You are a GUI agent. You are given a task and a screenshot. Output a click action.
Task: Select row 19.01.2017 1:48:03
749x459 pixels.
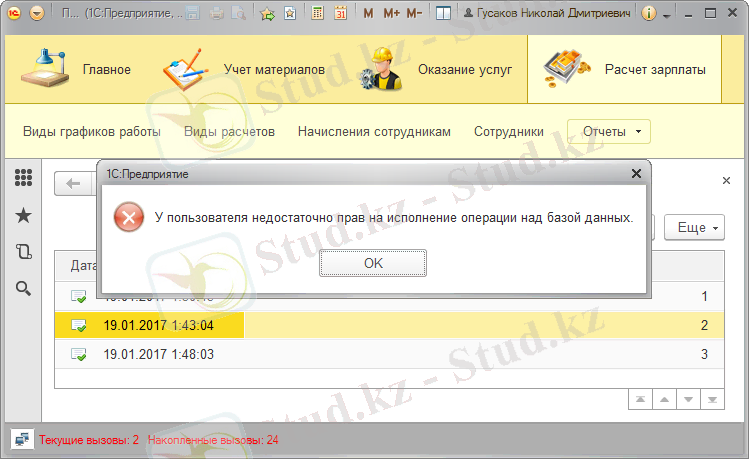[389, 354]
